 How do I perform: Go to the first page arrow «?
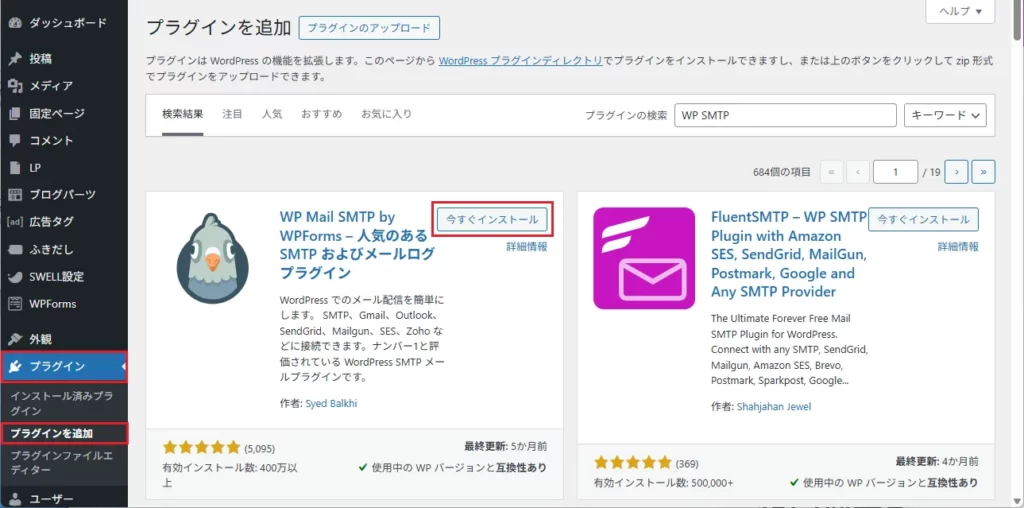[x=831, y=172]
